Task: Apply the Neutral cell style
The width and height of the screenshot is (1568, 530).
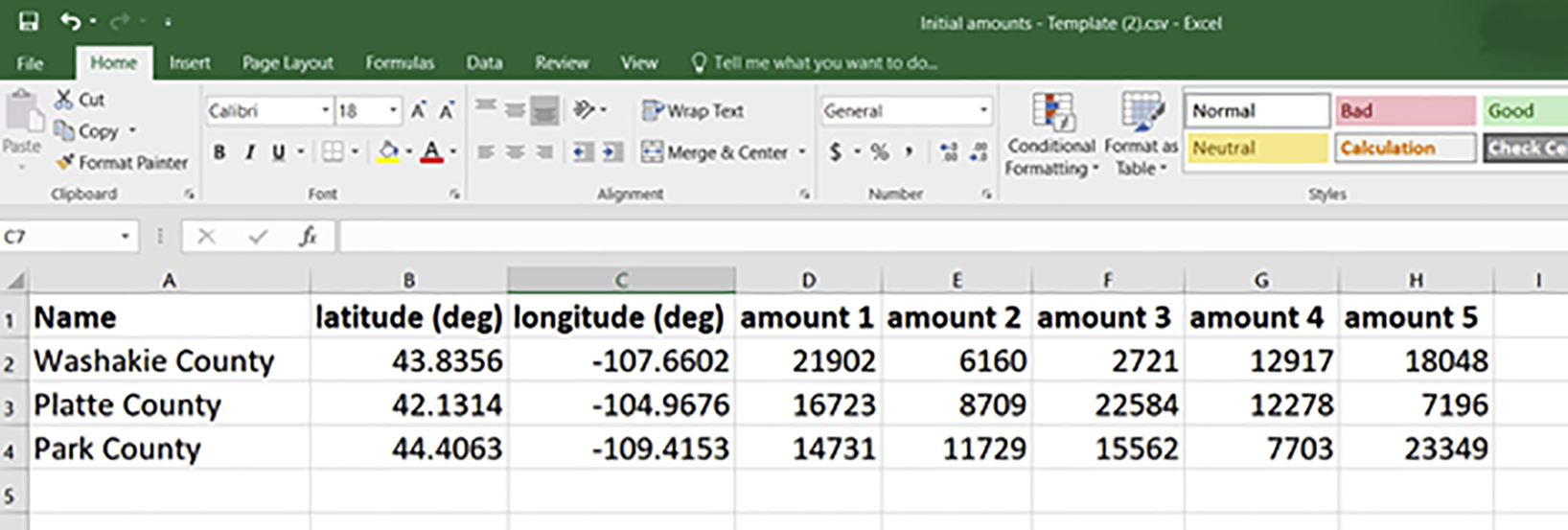Action: (1257, 148)
